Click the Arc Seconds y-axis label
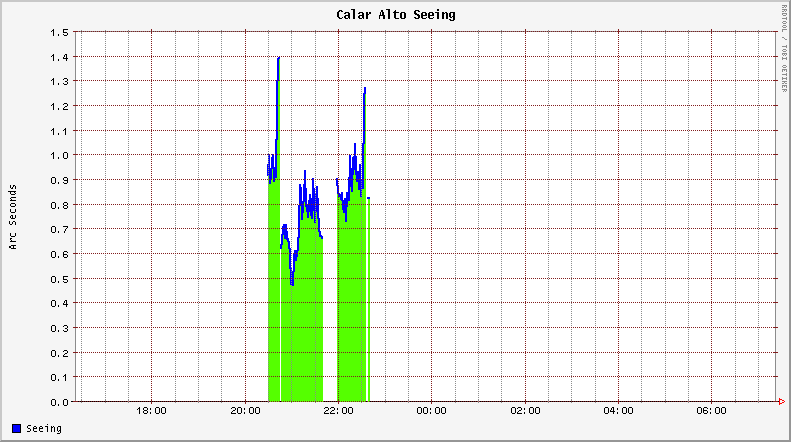The width and height of the screenshot is (791, 442). (x=13, y=217)
